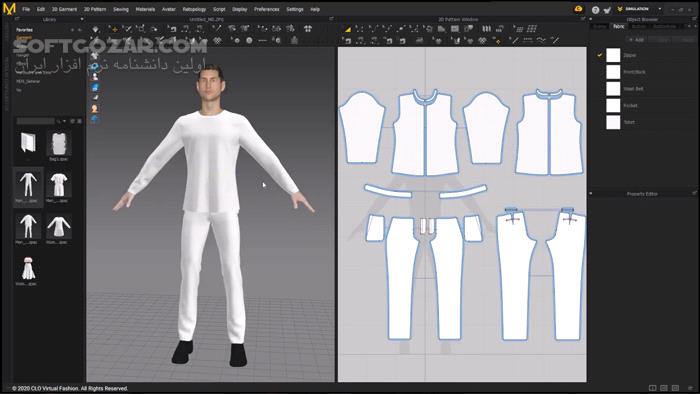
Task: Click the Pocket fabric swatch
Action: [613, 106]
